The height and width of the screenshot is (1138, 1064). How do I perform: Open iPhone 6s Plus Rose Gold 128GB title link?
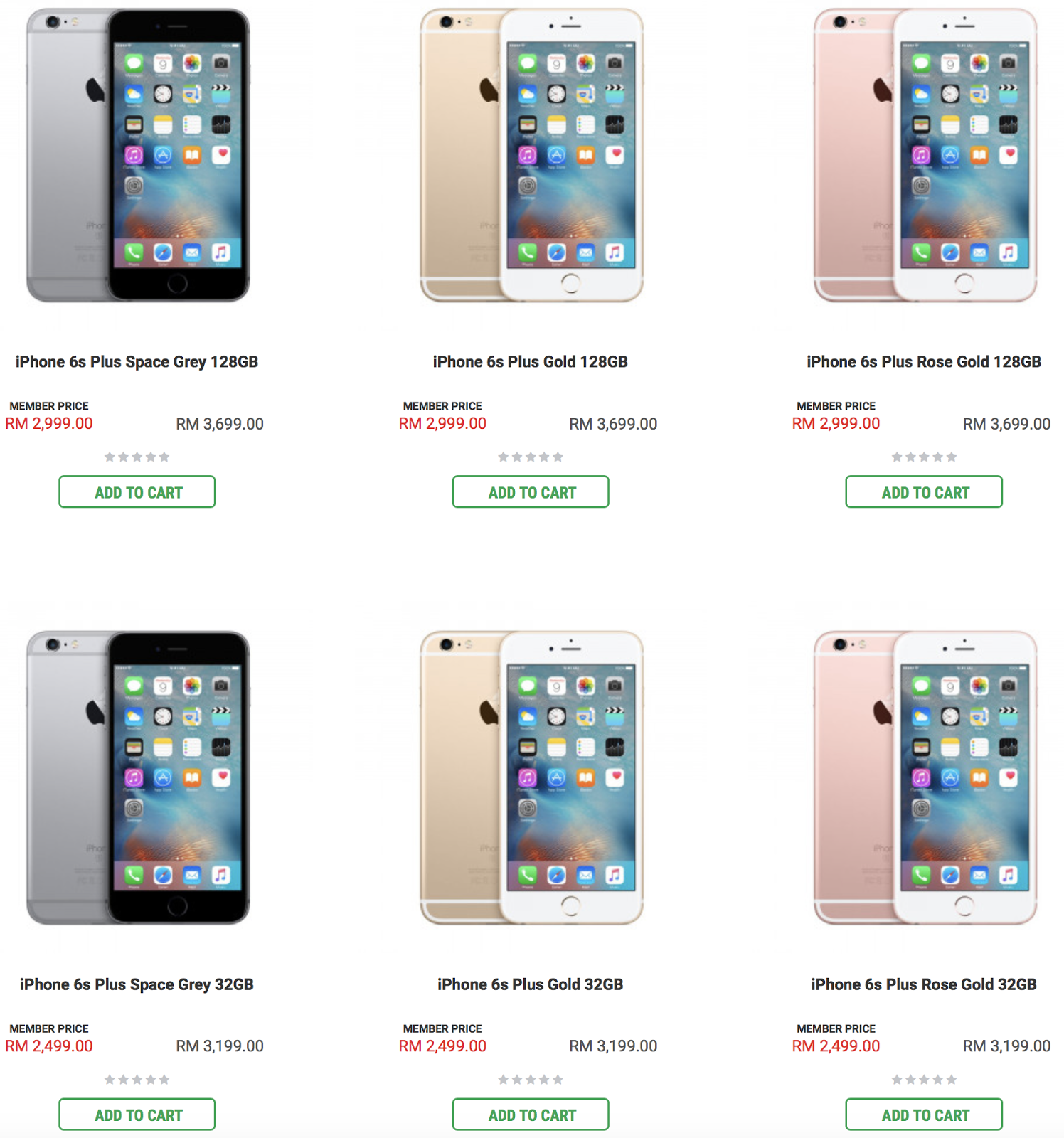[924, 362]
